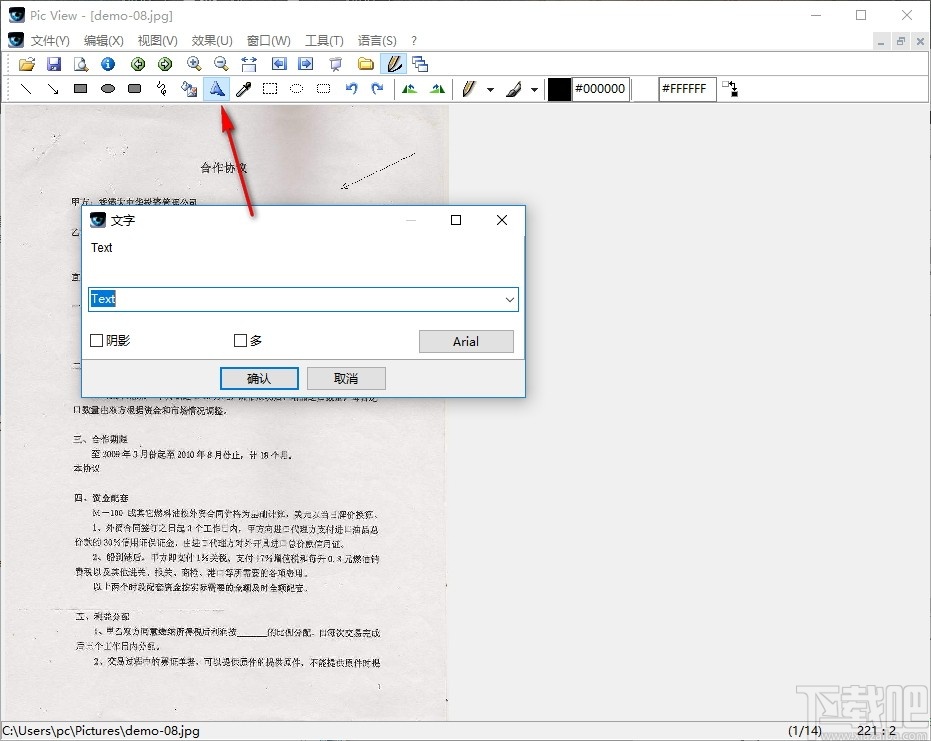Restore the inner document window
931x741 pixels.
pos(900,41)
